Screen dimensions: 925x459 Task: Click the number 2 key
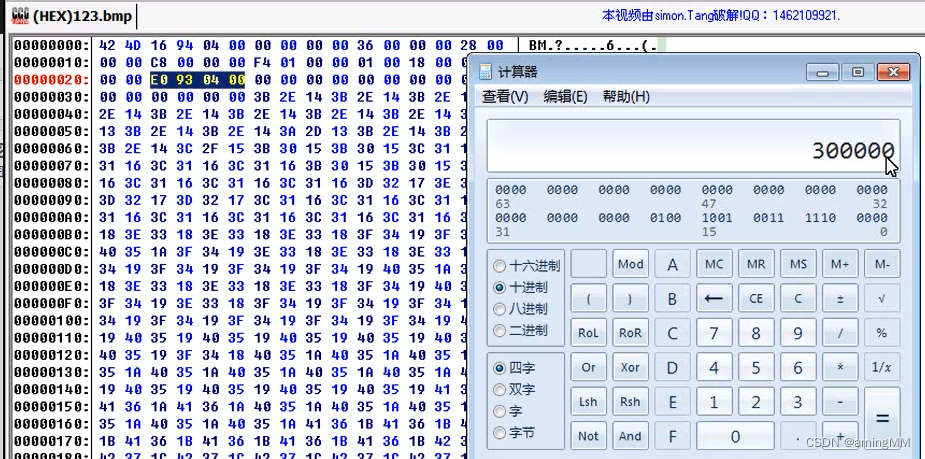click(756, 401)
